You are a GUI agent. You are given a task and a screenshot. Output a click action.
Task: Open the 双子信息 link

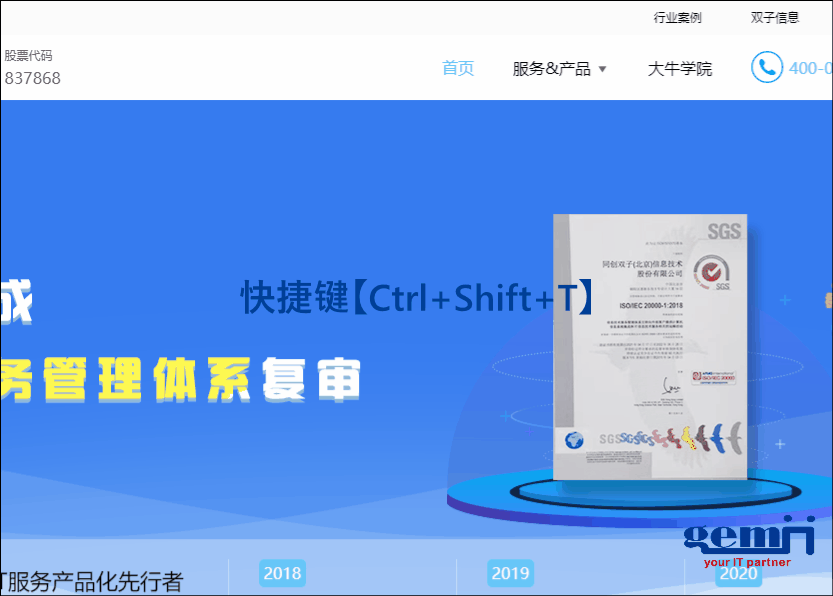(x=775, y=16)
